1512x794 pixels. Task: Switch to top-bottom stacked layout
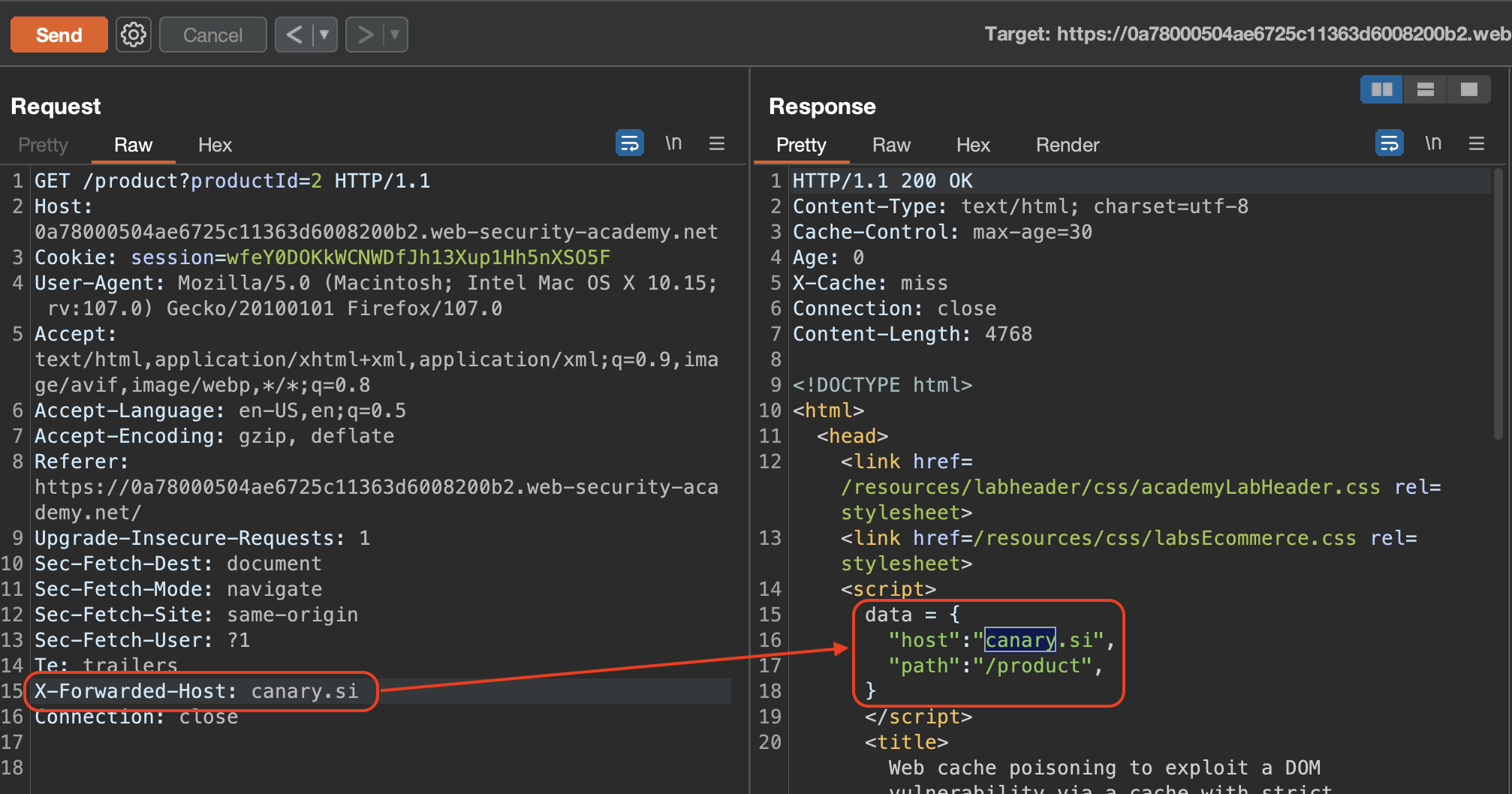pos(1425,90)
